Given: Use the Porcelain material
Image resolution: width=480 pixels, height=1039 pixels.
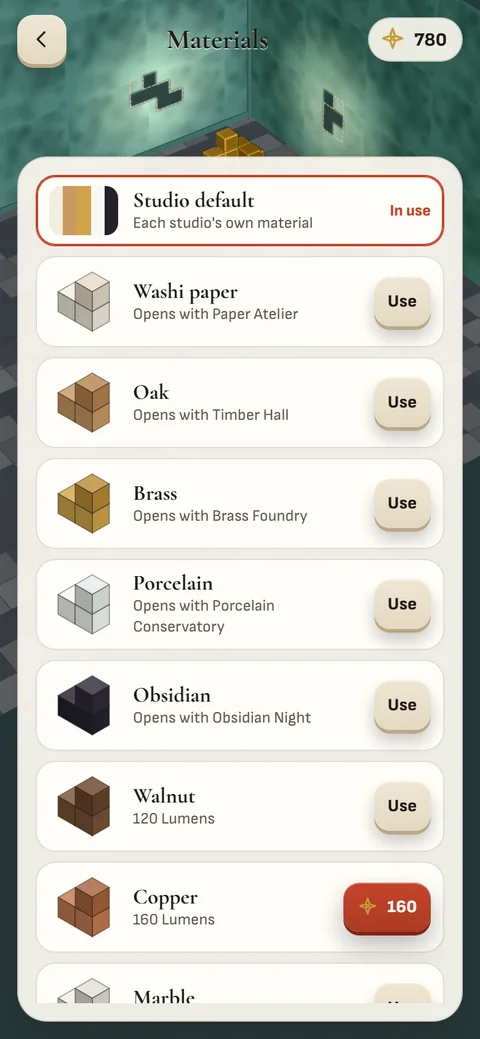Looking at the screenshot, I should click(402, 604).
